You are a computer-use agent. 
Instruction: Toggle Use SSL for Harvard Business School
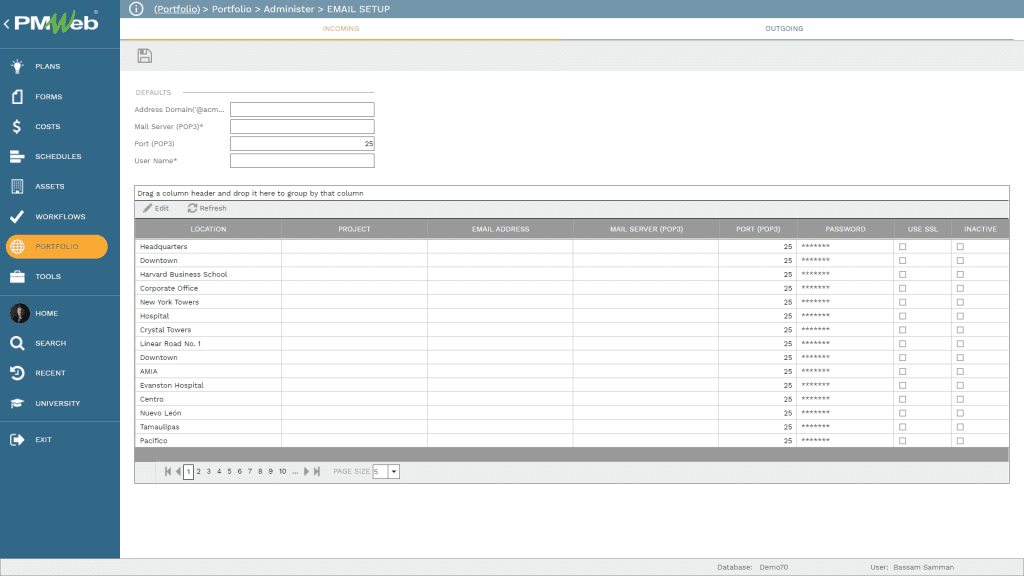click(x=903, y=274)
